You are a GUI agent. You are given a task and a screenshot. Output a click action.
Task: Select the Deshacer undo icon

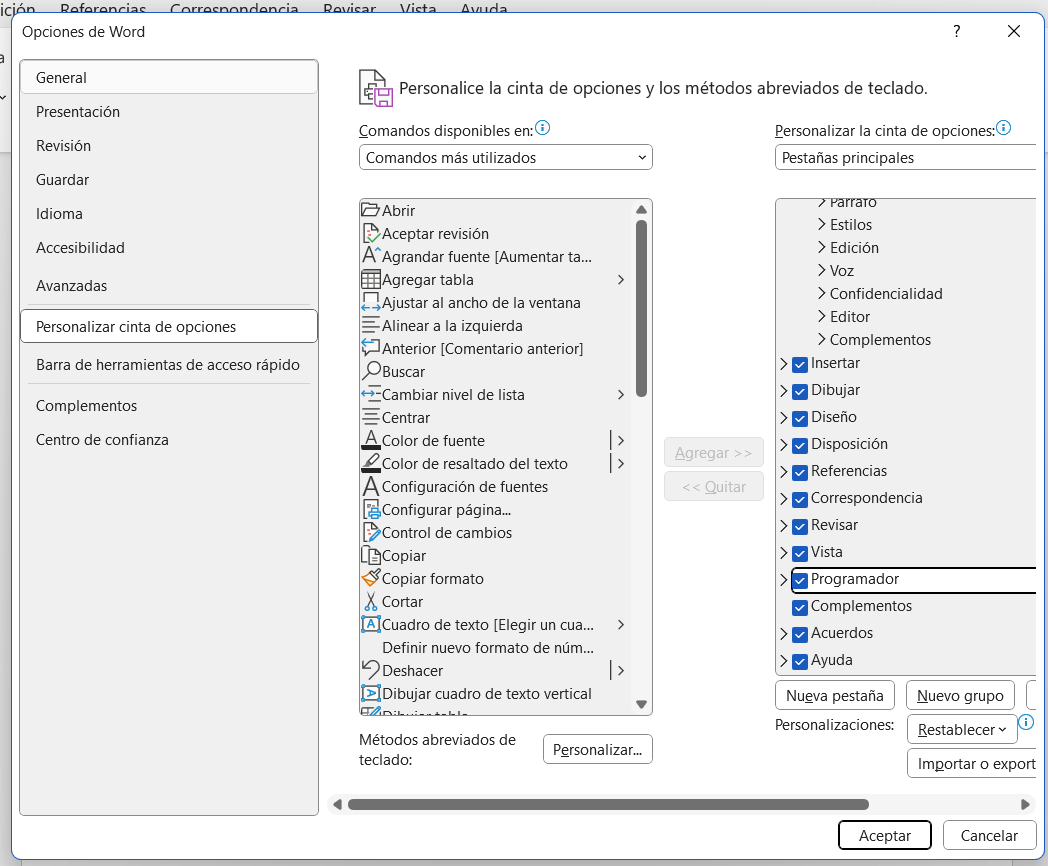click(370, 671)
